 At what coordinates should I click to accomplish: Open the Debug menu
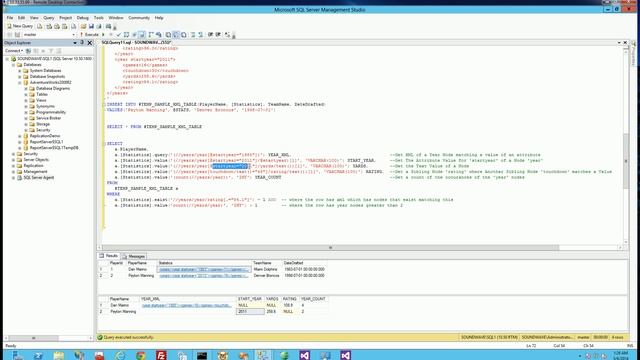click(82, 18)
